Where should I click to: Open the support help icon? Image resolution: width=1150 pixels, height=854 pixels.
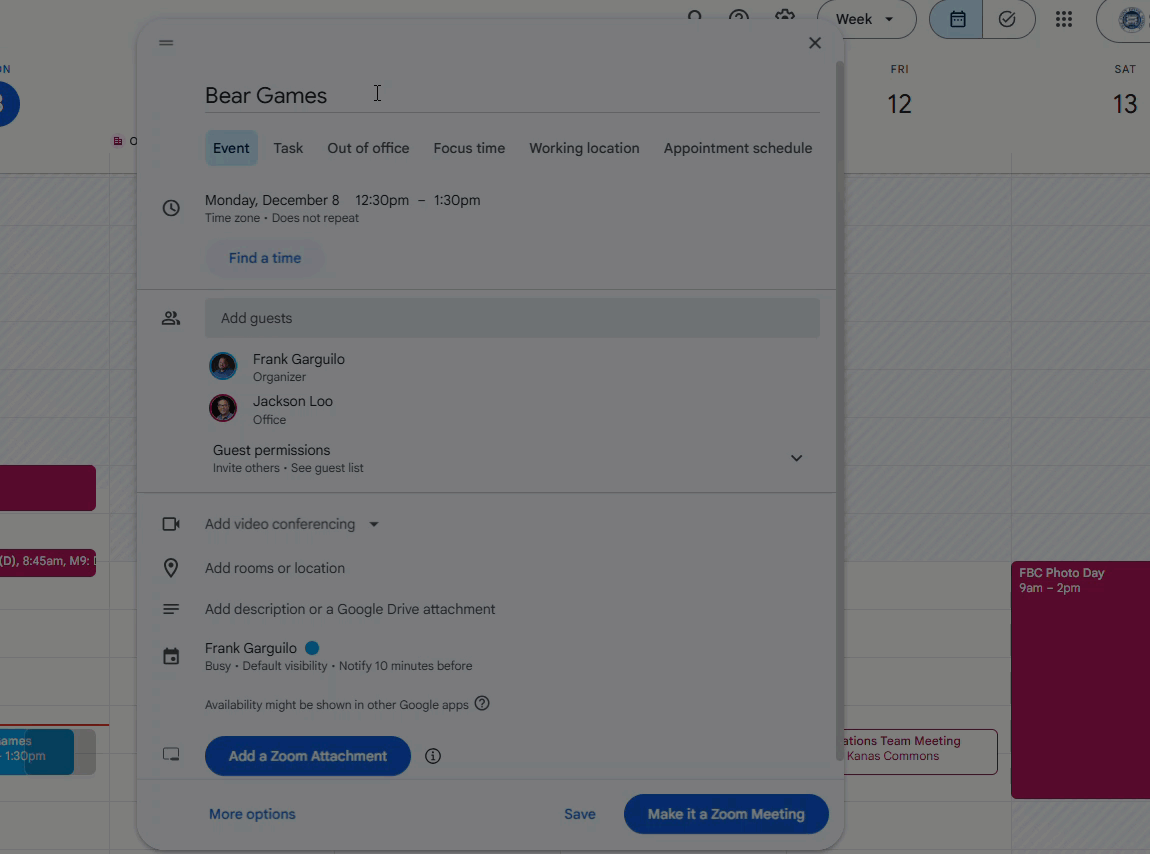[x=739, y=16]
